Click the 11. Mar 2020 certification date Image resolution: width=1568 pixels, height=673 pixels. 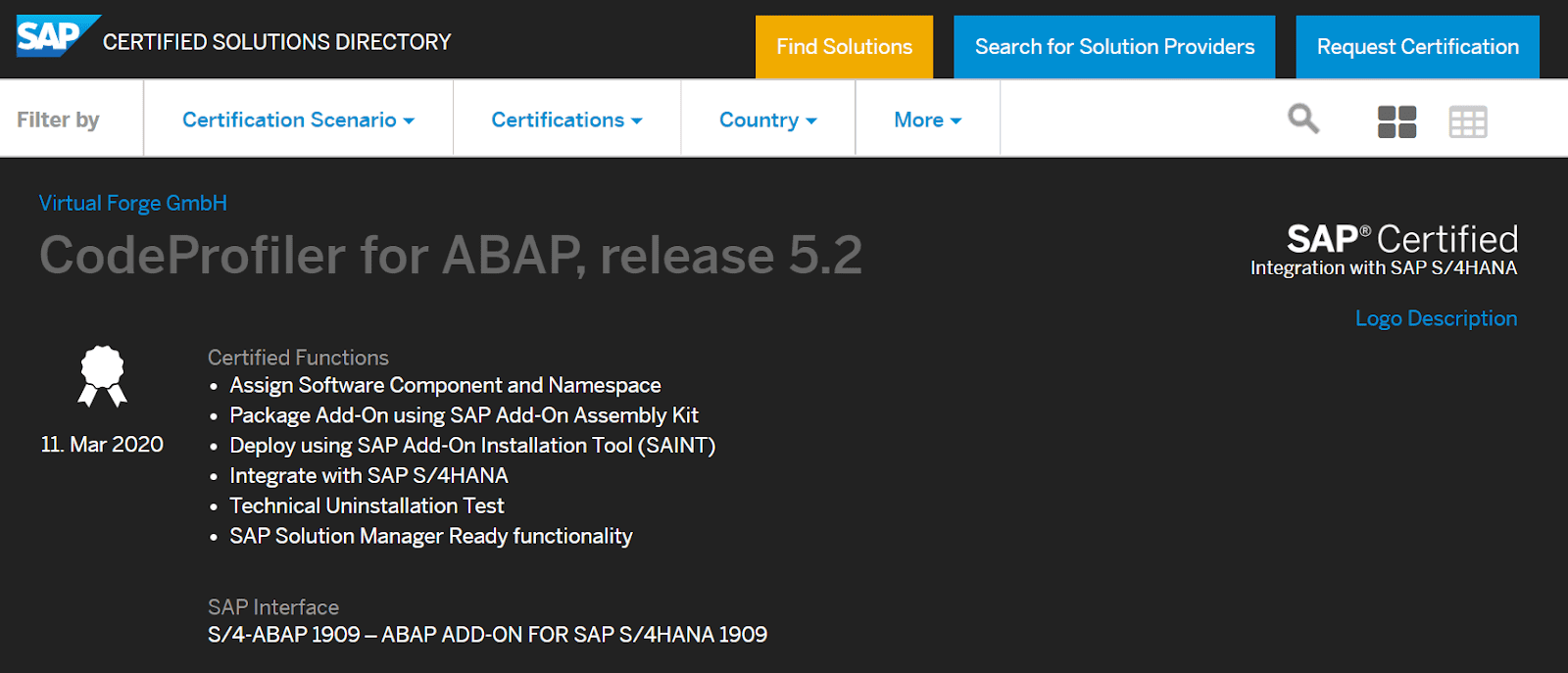coord(102,445)
